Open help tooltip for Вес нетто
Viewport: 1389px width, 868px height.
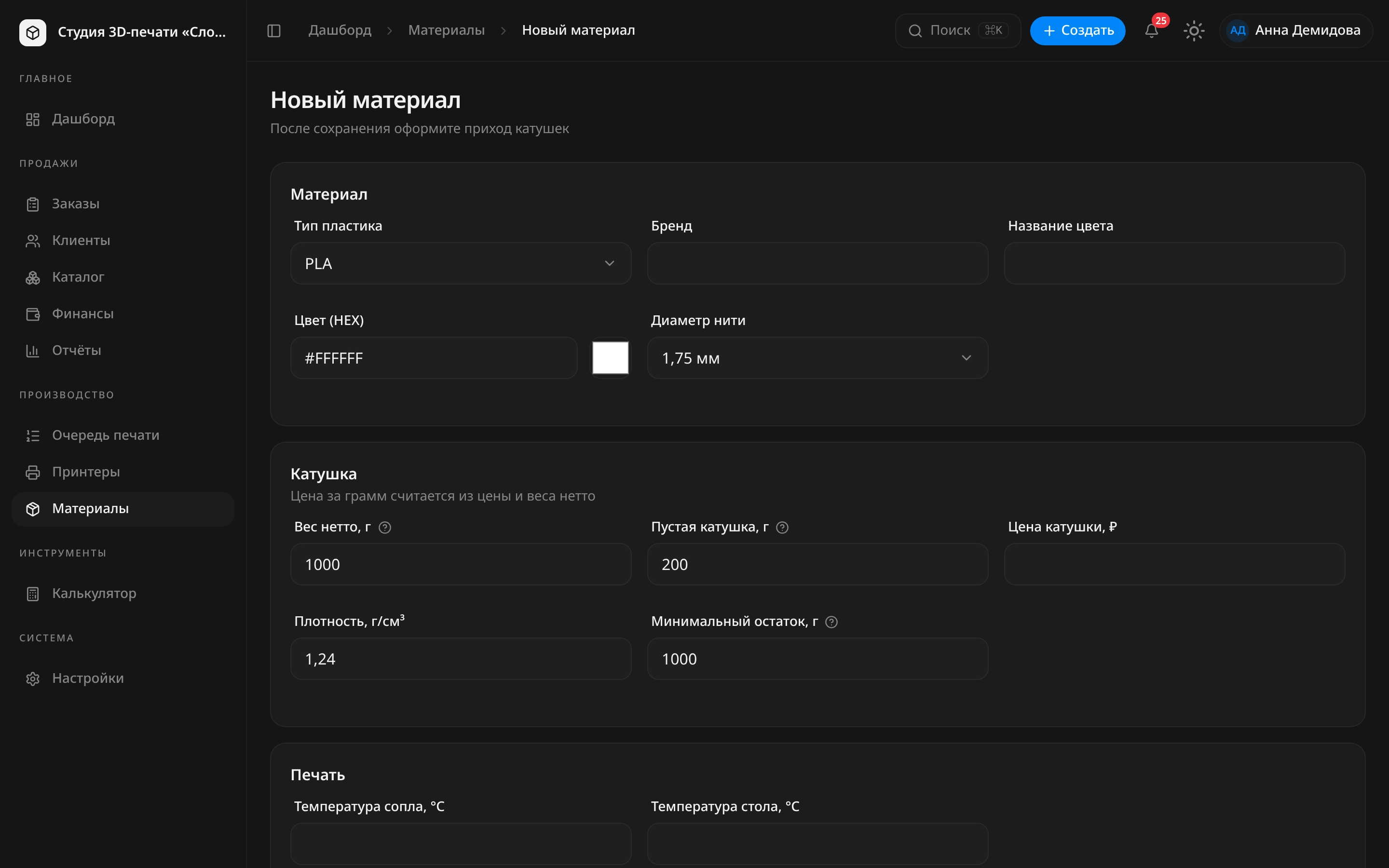click(x=385, y=528)
